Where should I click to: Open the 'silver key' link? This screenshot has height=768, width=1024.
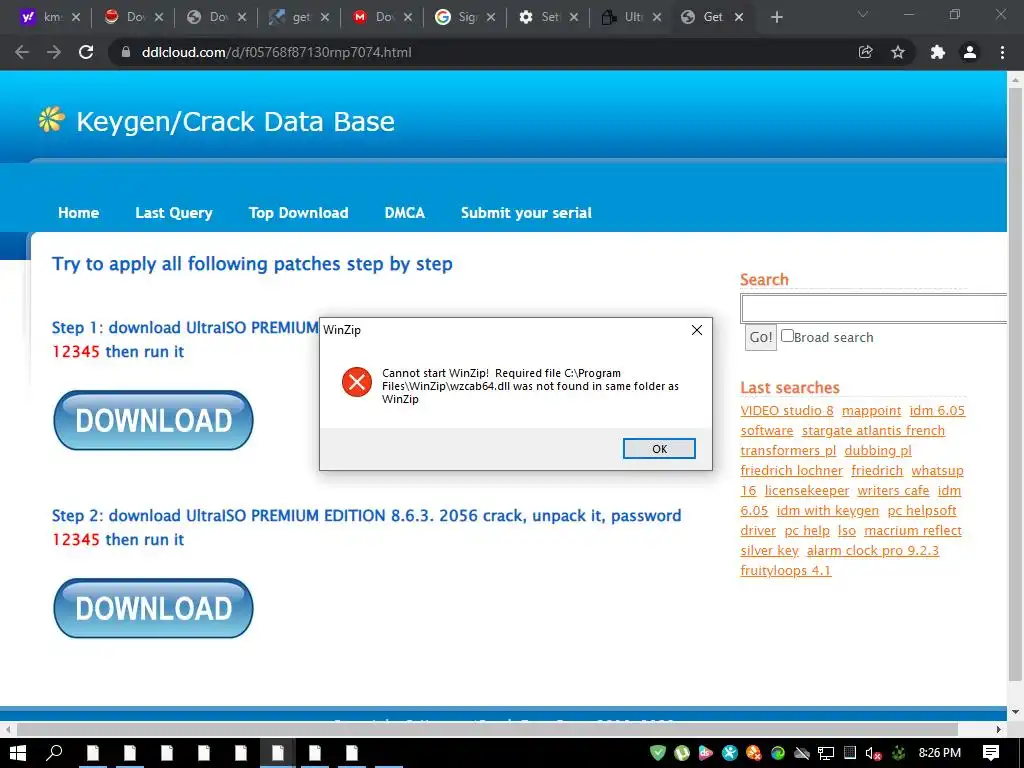tap(769, 551)
